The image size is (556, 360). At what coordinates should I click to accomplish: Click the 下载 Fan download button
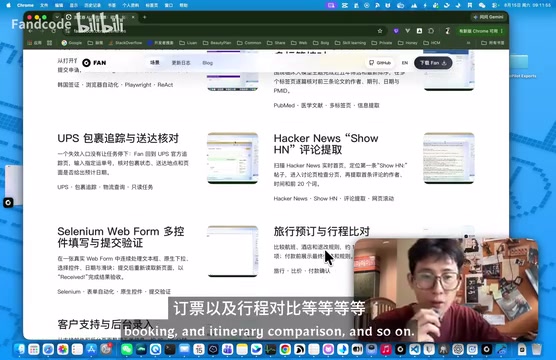click(x=433, y=63)
